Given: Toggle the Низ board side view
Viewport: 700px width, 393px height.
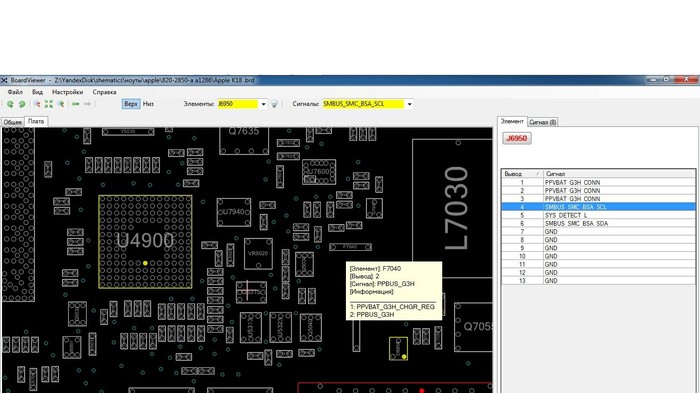Looking at the screenshot, I should pyautogui.click(x=148, y=104).
